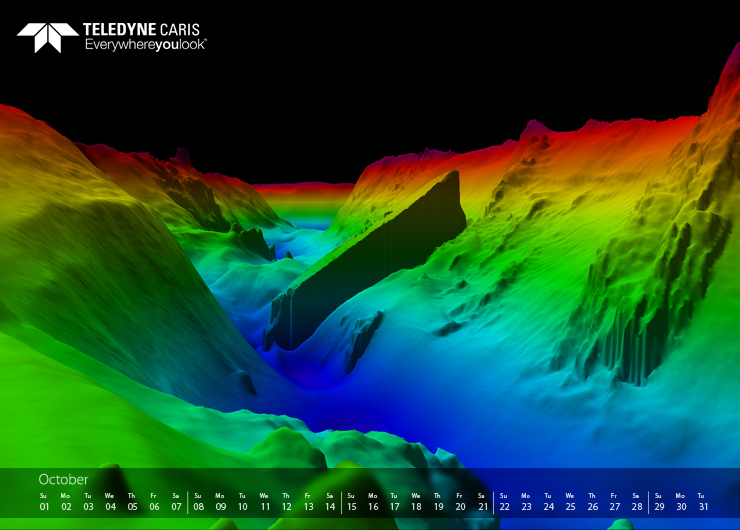Choose date 24 in October calendar

pyautogui.click(x=548, y=506)
